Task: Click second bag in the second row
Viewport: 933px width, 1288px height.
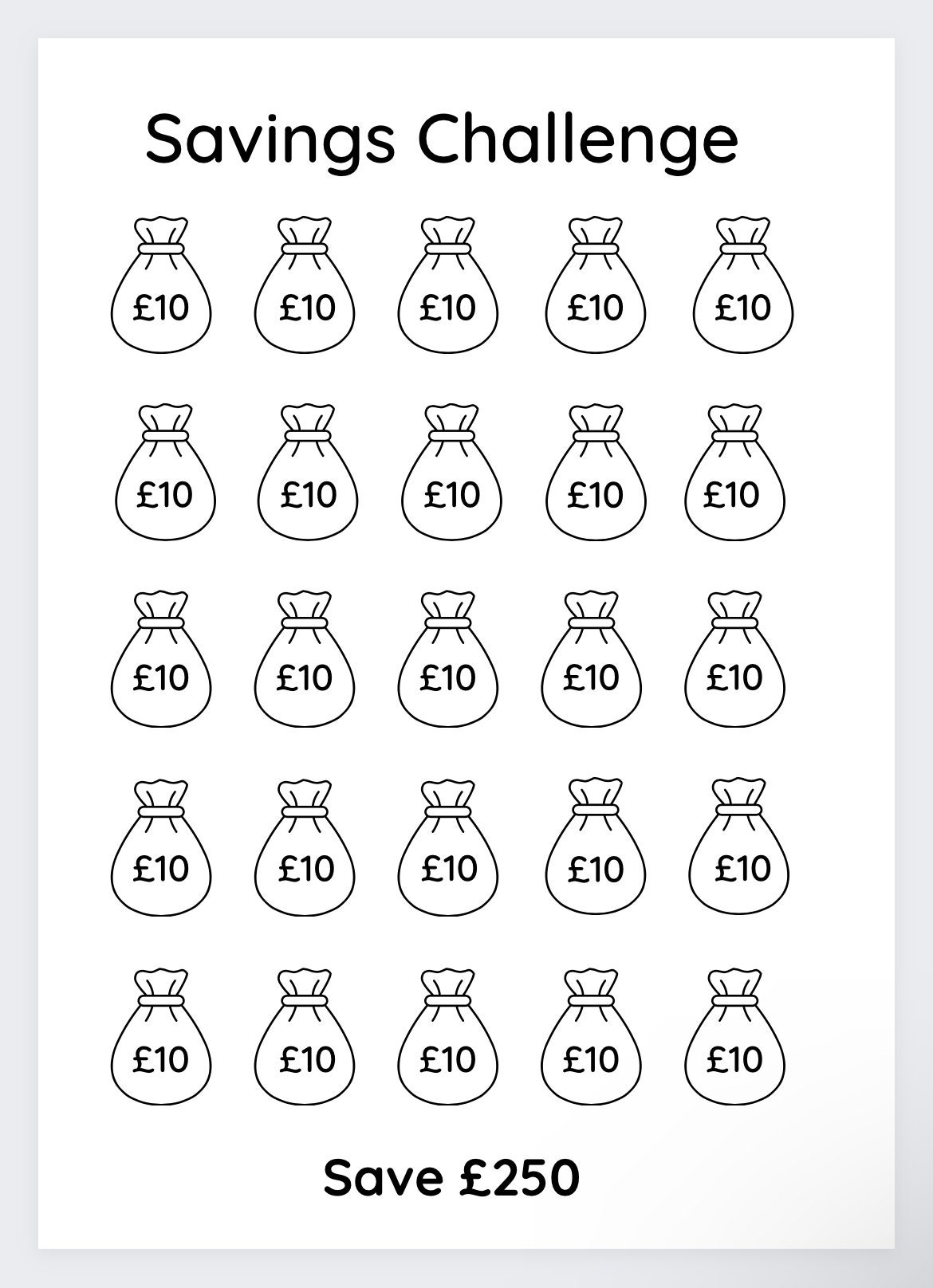Action: pos(308,473)
